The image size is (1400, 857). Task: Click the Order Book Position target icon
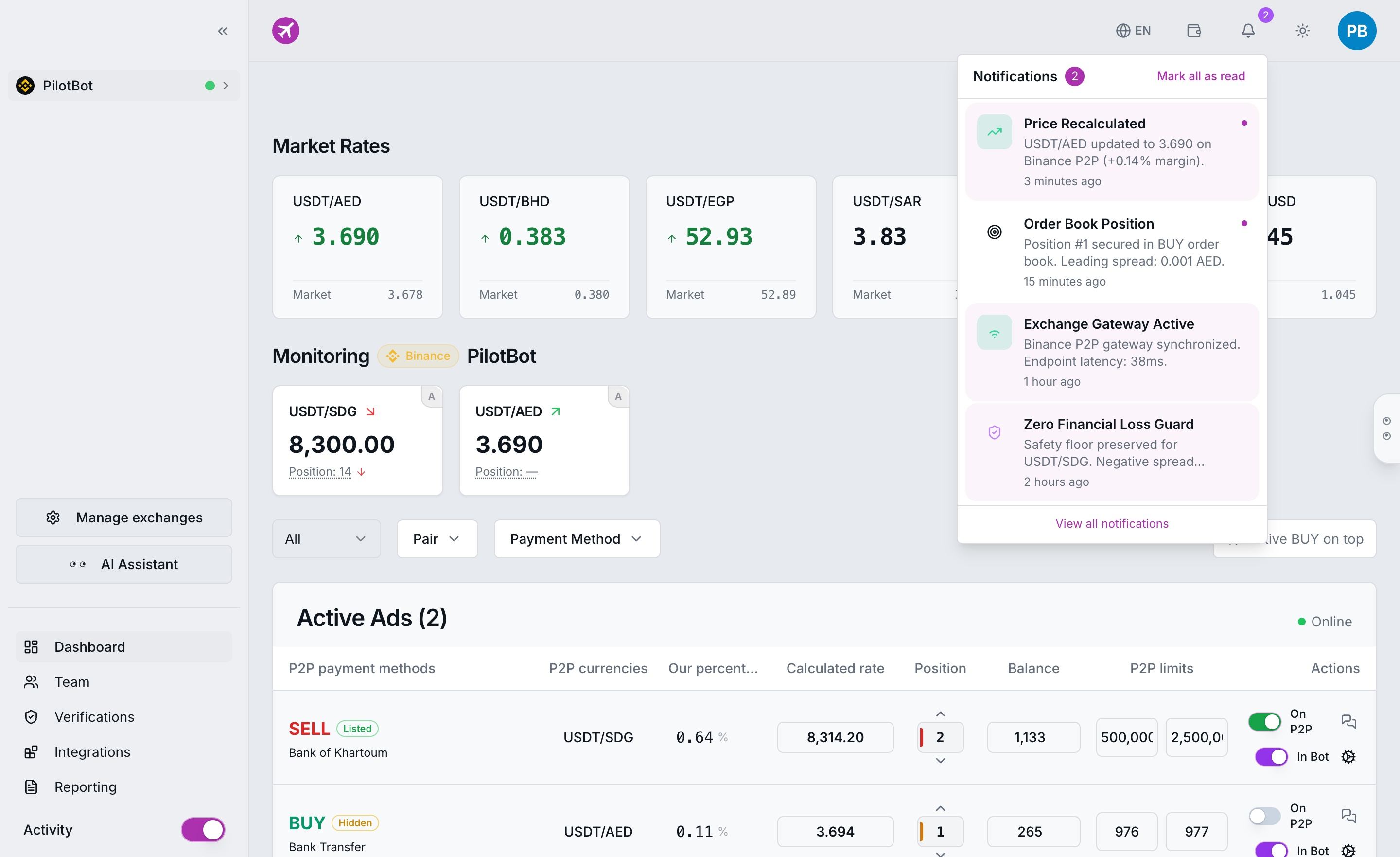(x=994, y=232)
